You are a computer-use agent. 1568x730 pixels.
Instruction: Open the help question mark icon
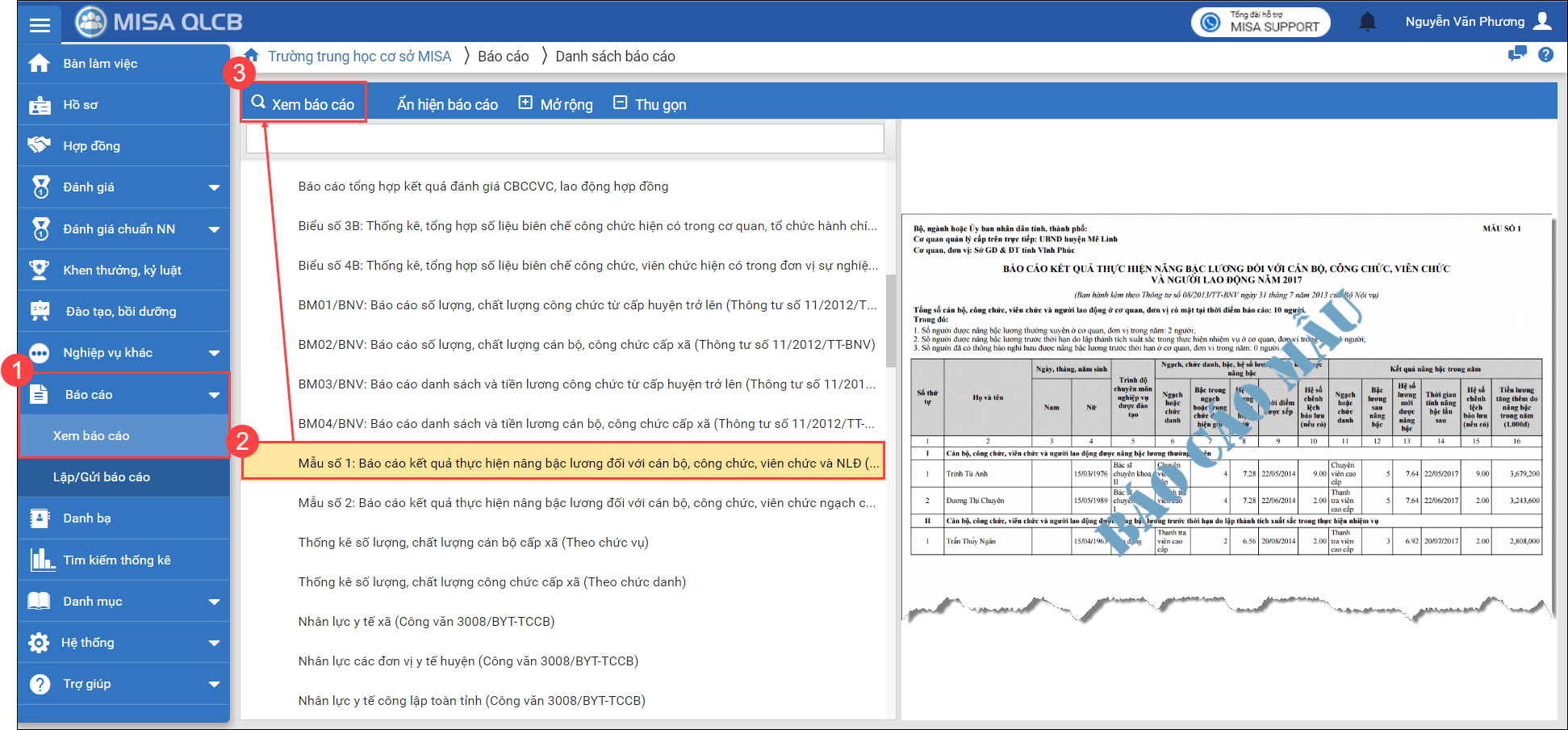(1545, 55)
